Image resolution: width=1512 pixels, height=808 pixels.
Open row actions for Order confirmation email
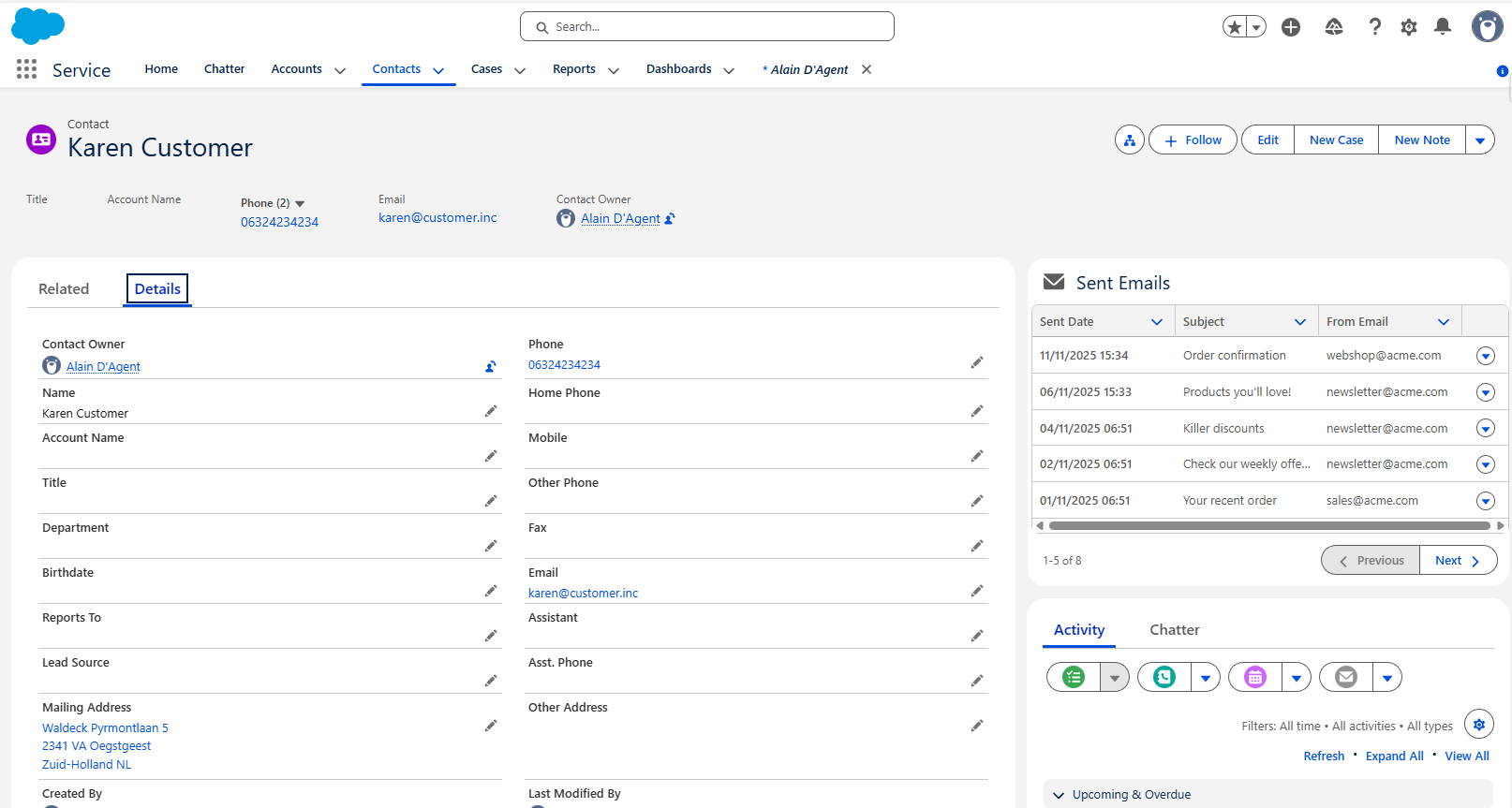(1486, 356)
